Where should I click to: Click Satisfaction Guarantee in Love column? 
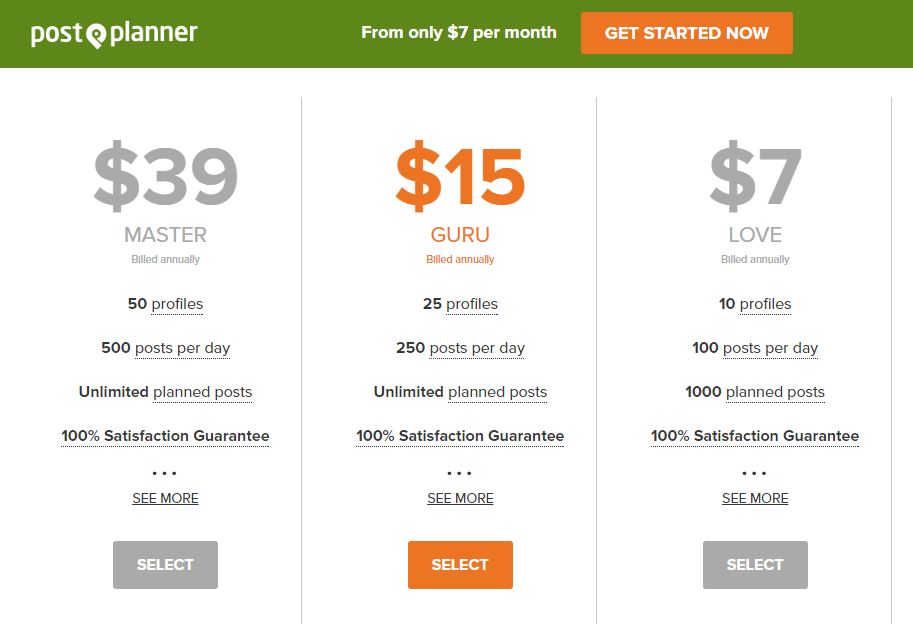click(755, 436)
